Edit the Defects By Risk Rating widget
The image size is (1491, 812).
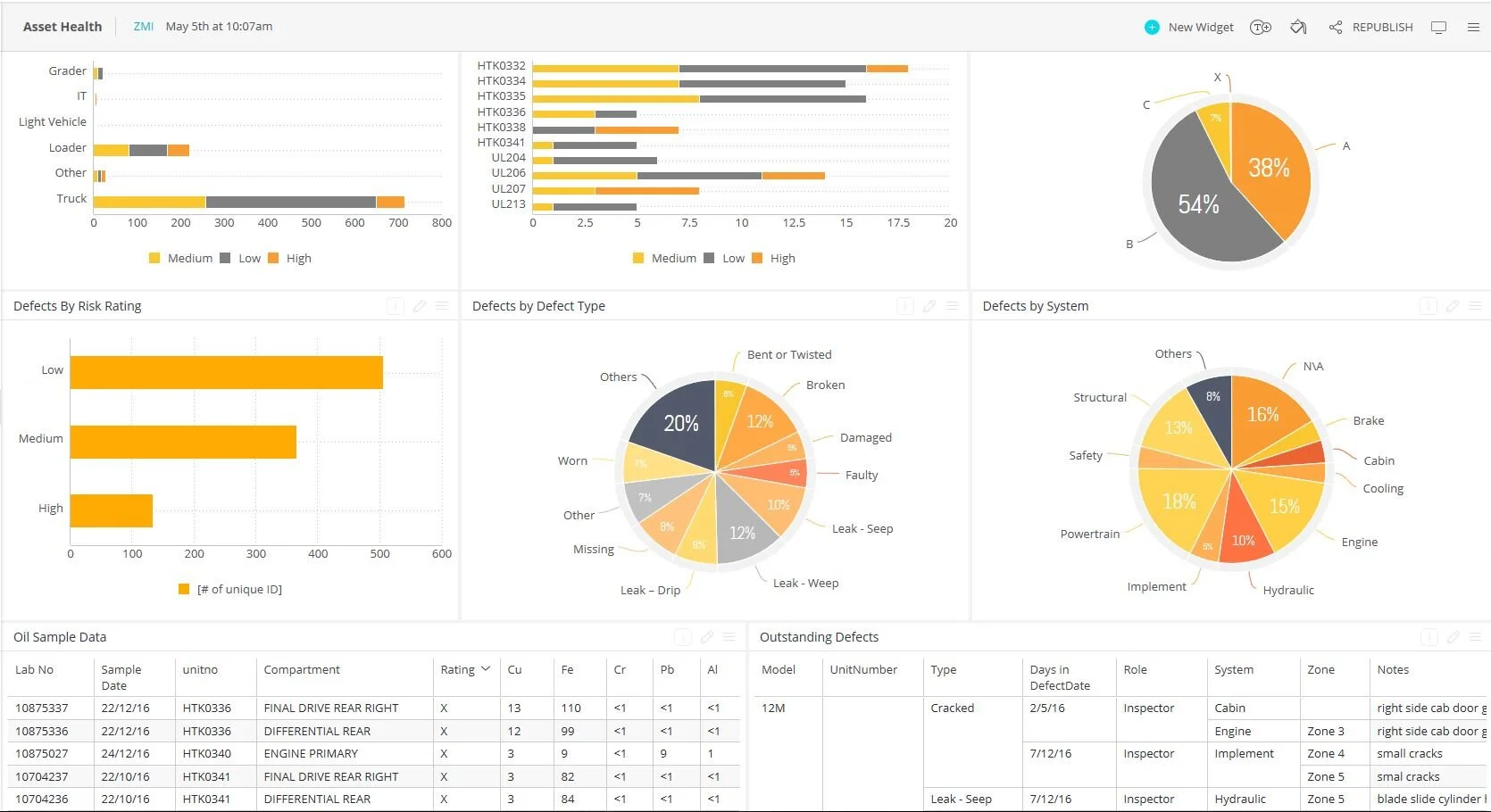pyautogui.click(x=420, y=306)
